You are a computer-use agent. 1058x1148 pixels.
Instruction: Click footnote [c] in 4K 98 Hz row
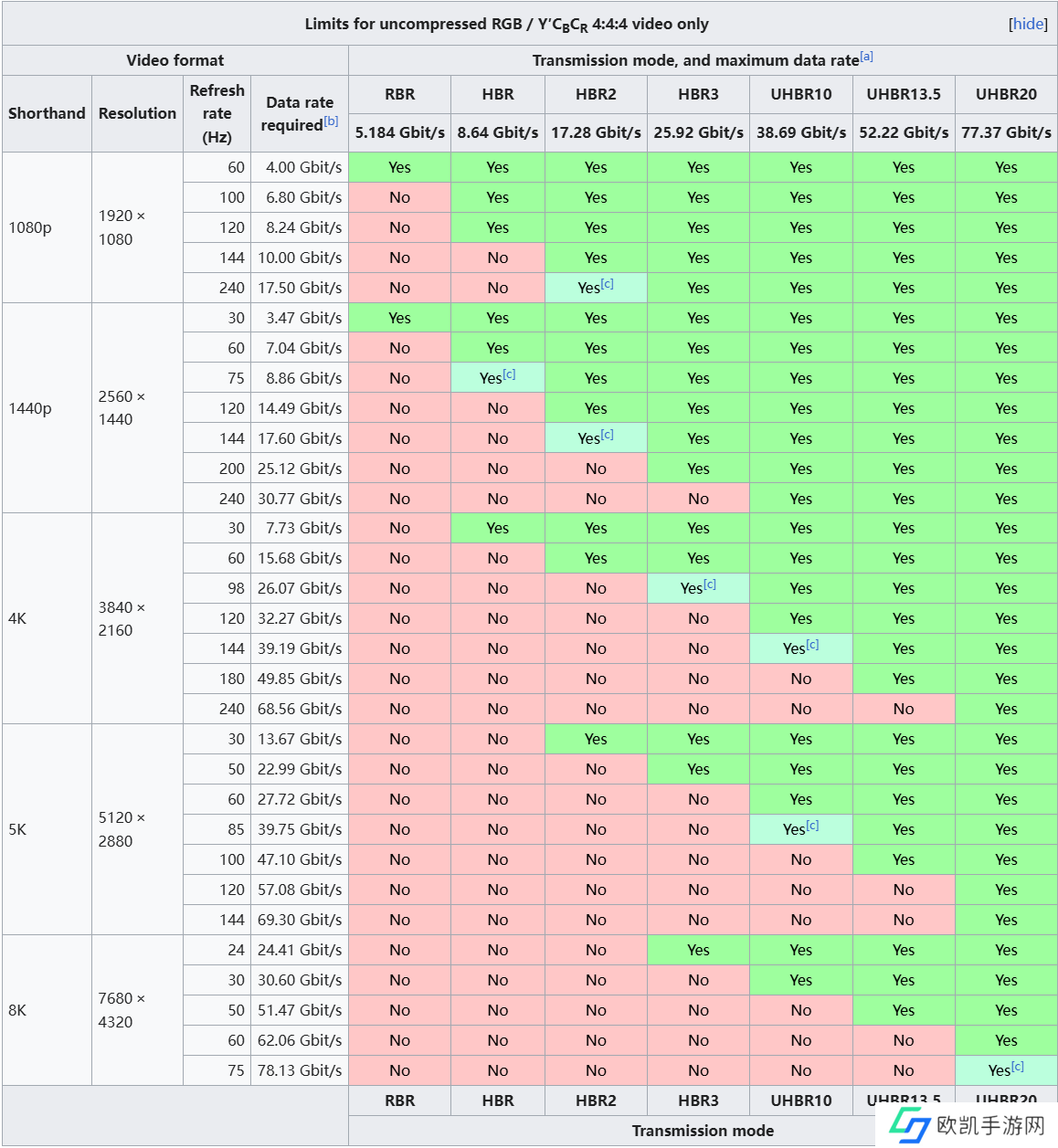[x=710, y=585]
